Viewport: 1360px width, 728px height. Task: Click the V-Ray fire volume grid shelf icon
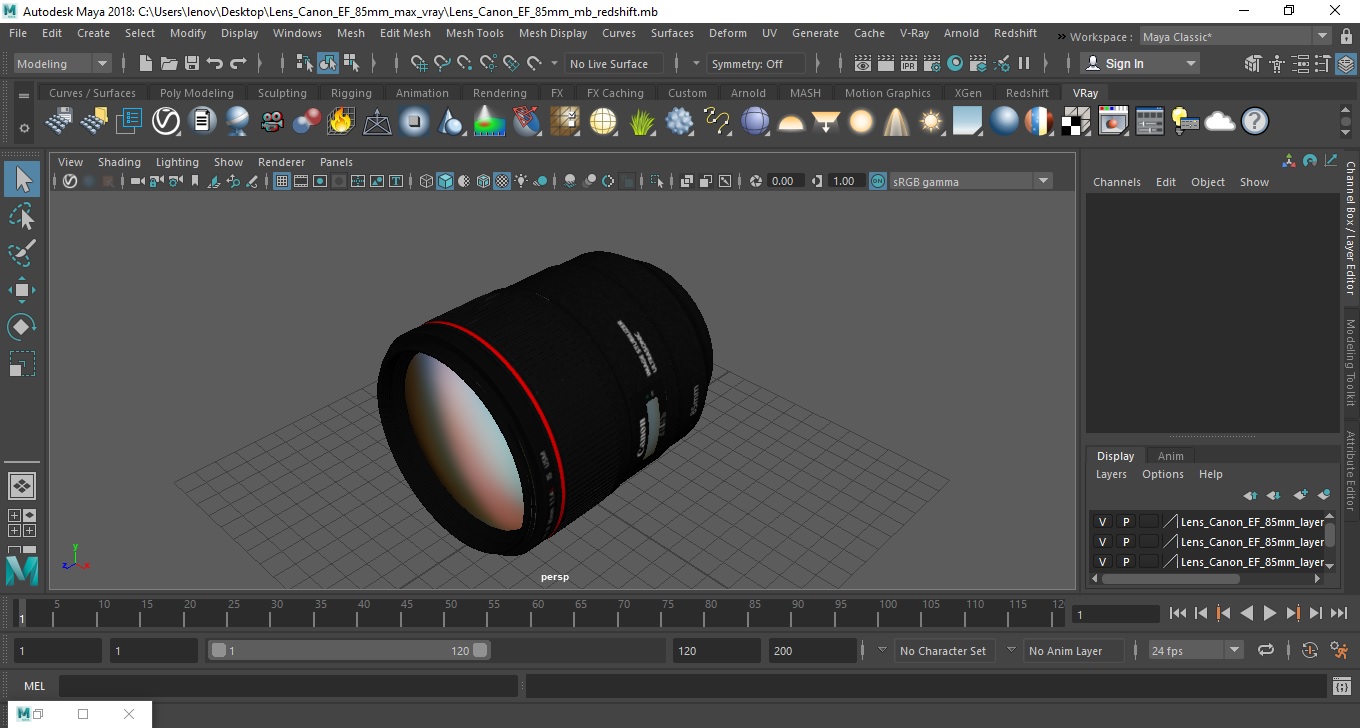coord(341,122)
